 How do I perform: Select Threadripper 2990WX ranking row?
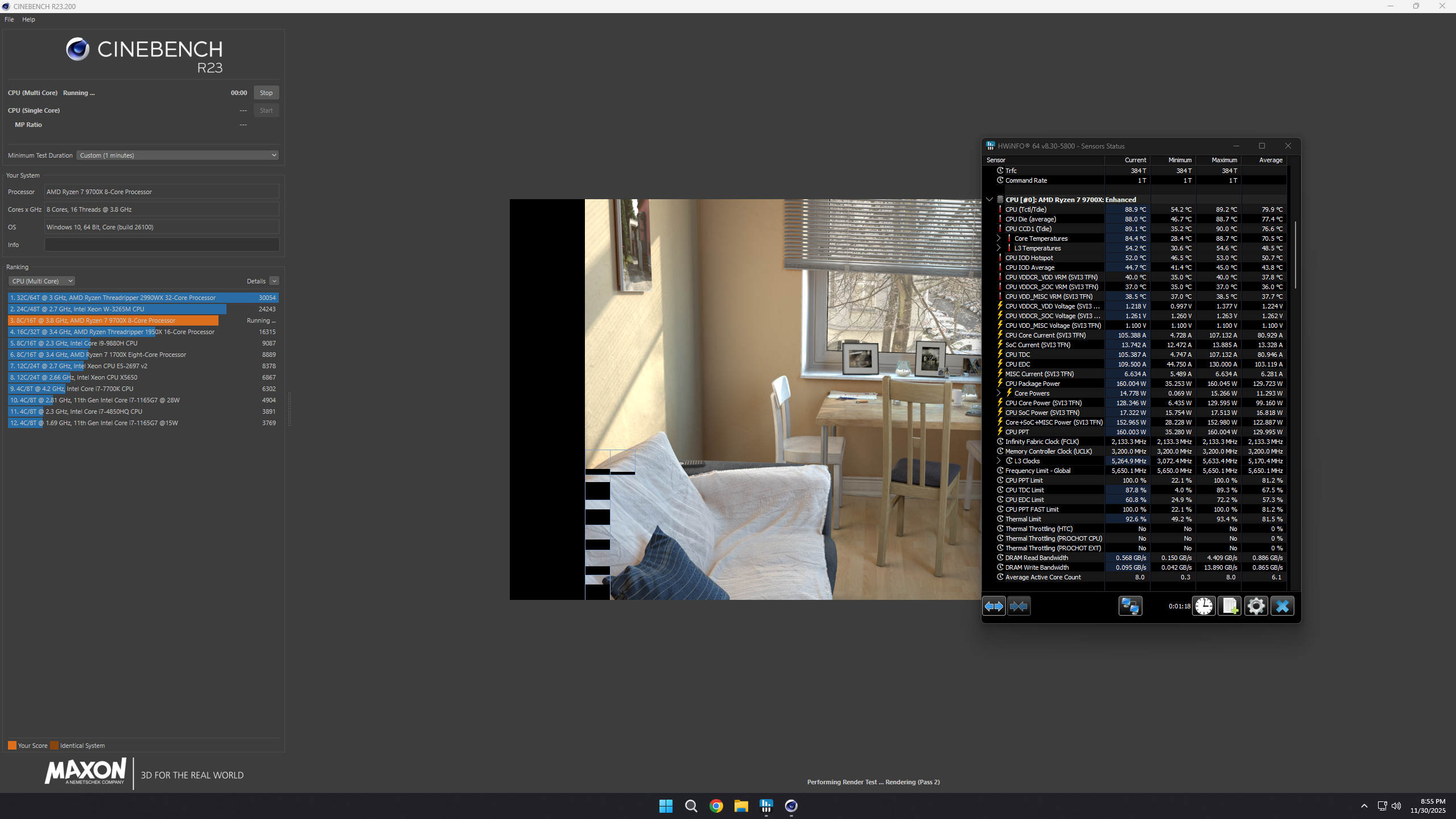143,298
